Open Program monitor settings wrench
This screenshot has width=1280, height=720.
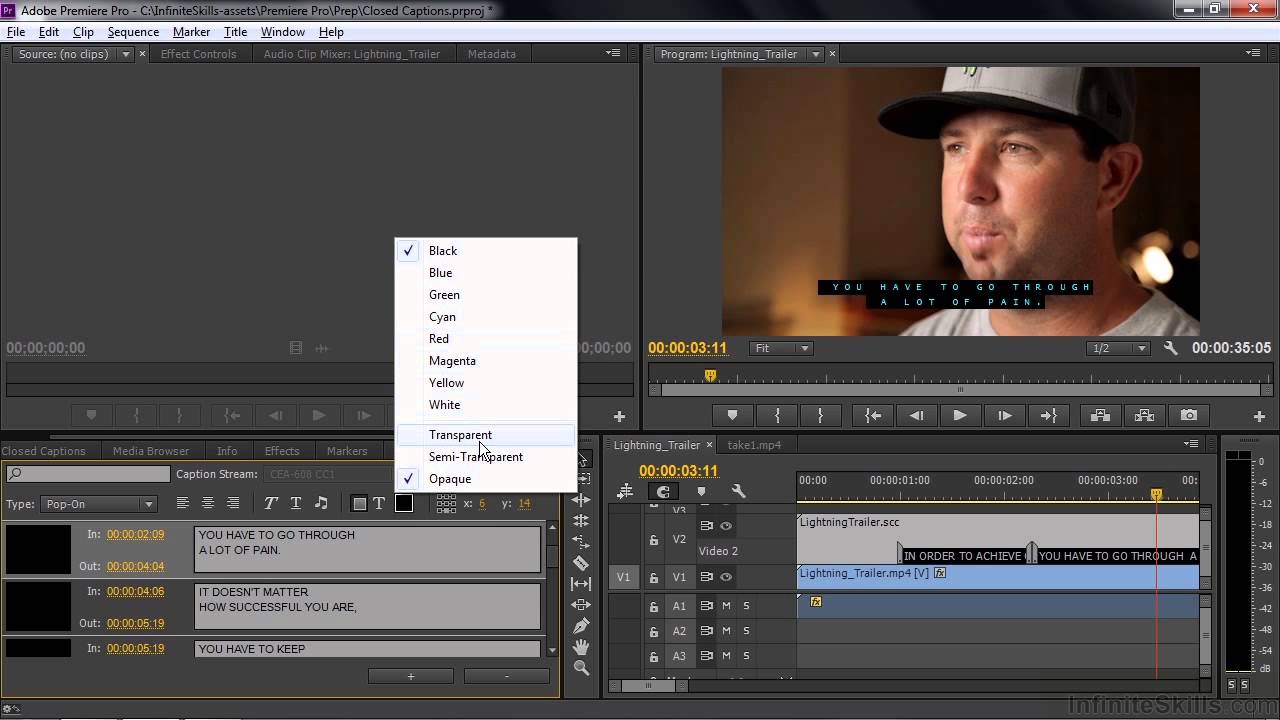[1171, 348]
